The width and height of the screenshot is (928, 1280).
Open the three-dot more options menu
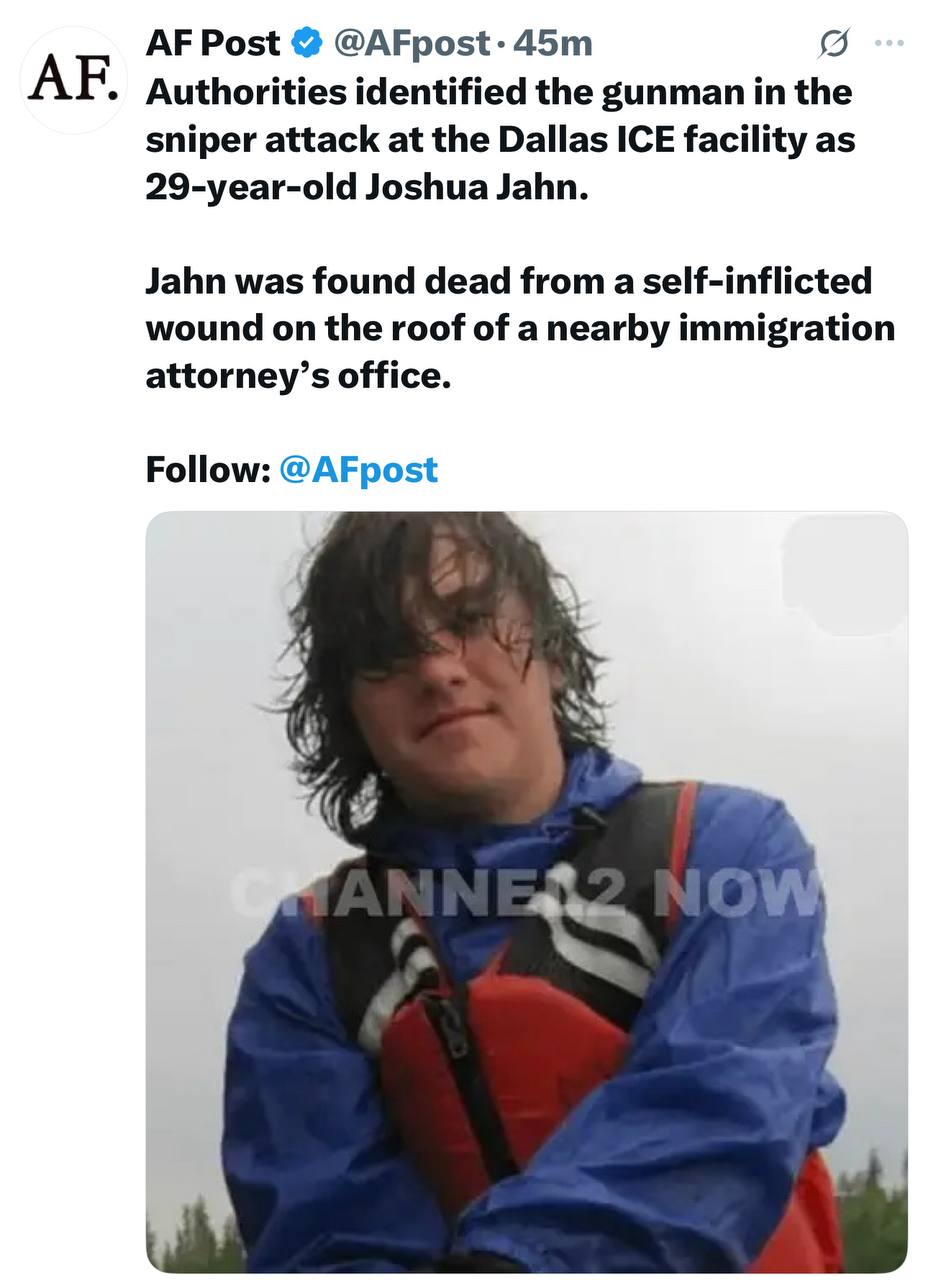889,43
